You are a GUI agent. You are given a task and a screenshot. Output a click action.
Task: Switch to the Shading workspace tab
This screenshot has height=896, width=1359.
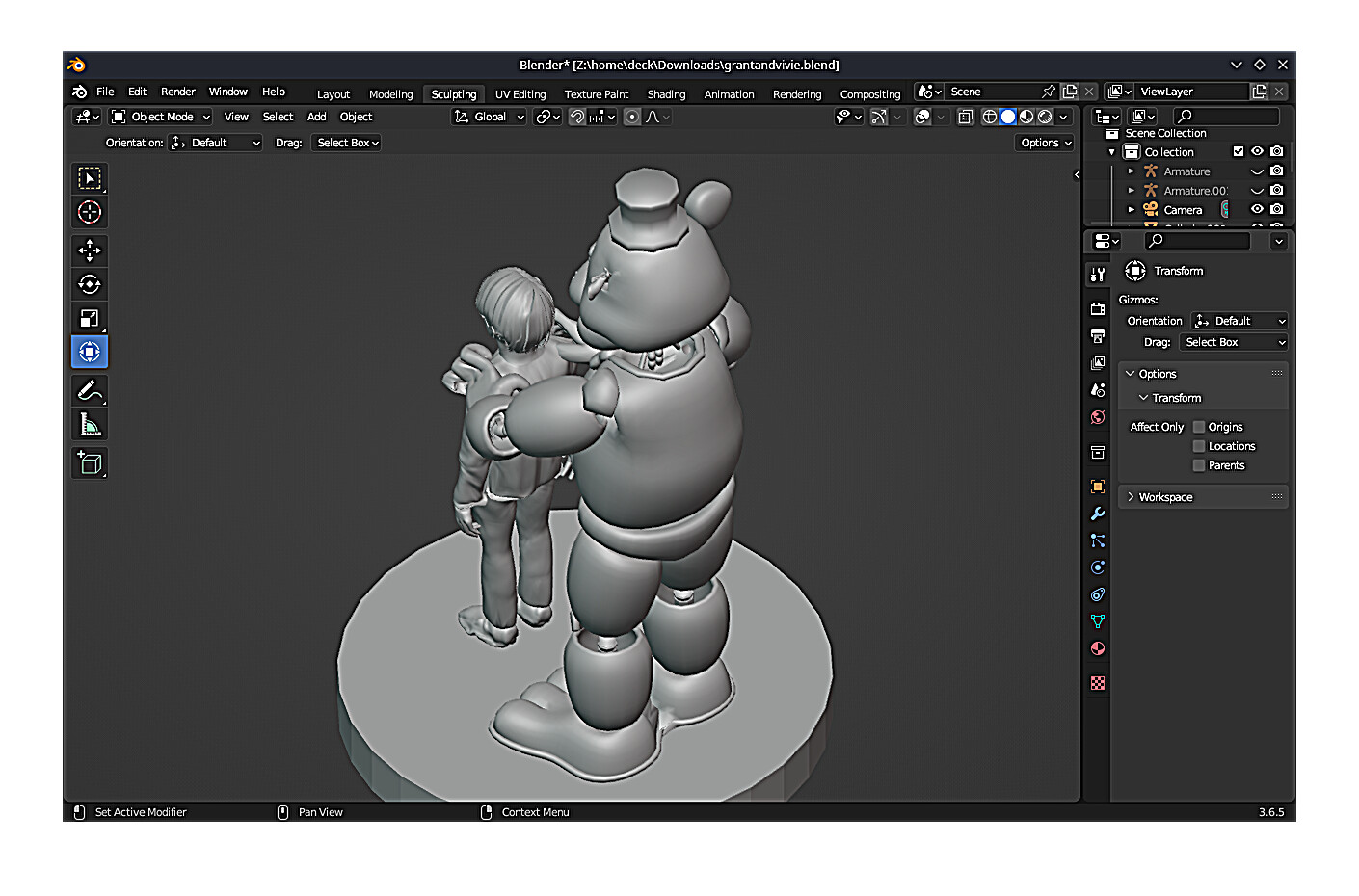tap(666, 94)
